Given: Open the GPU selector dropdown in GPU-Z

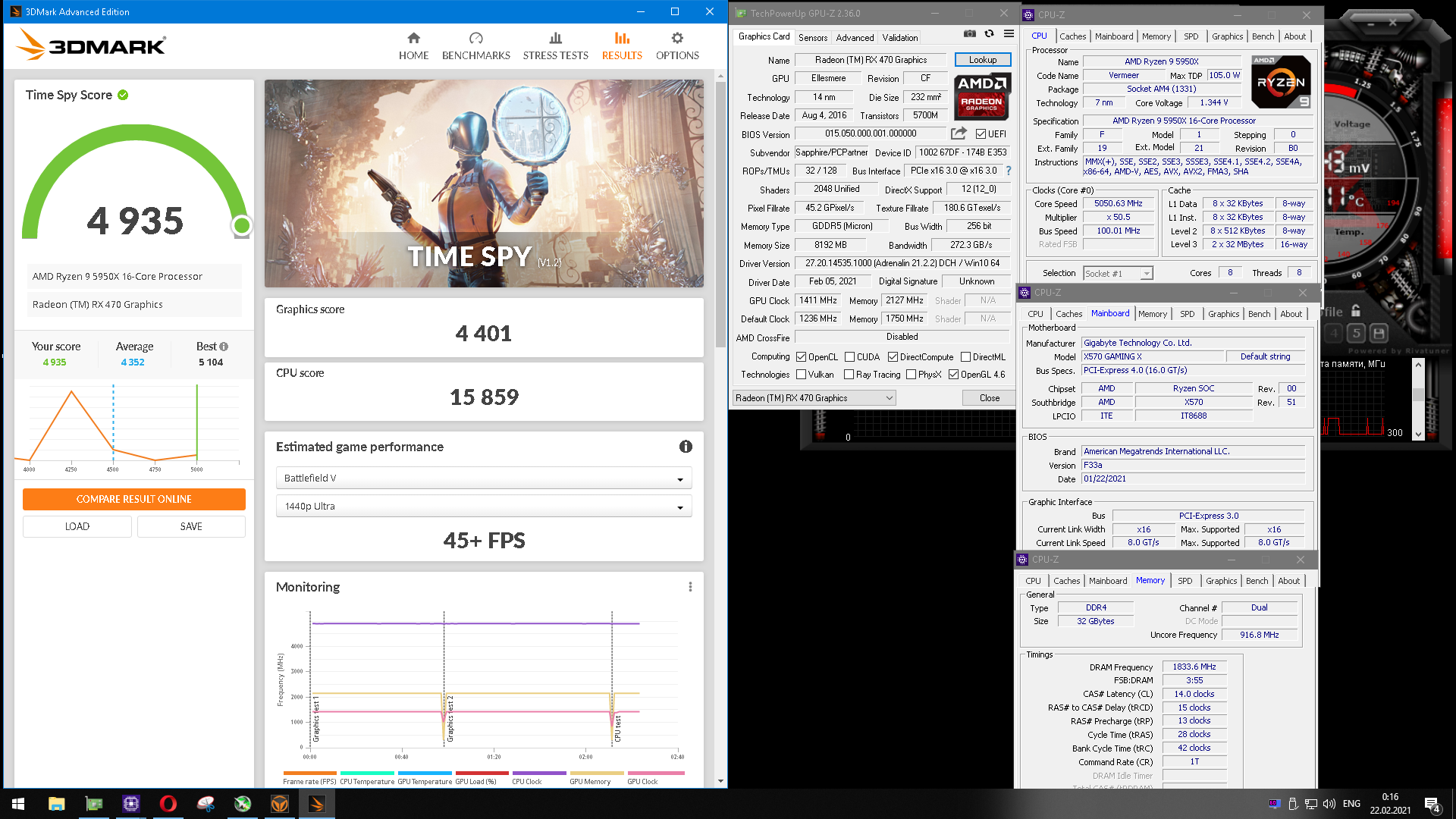Looking at the screenshot, I should point(814,398).
